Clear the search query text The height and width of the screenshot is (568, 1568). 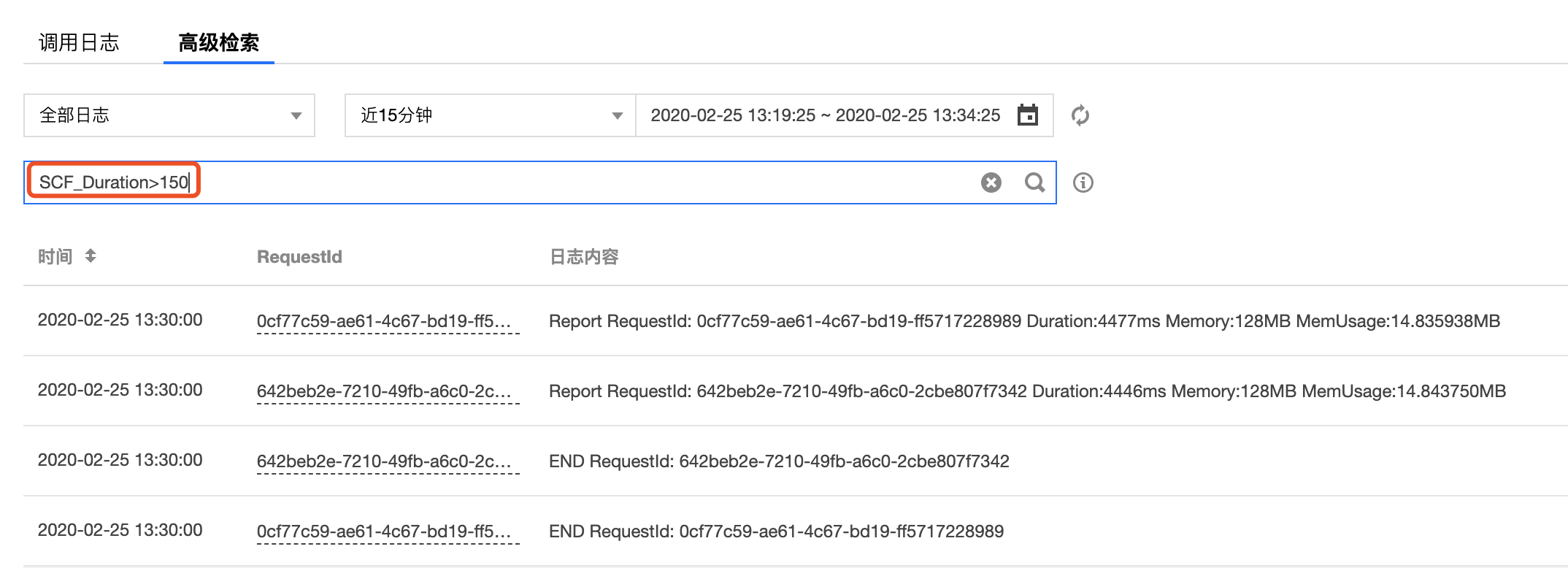point(991,183)
